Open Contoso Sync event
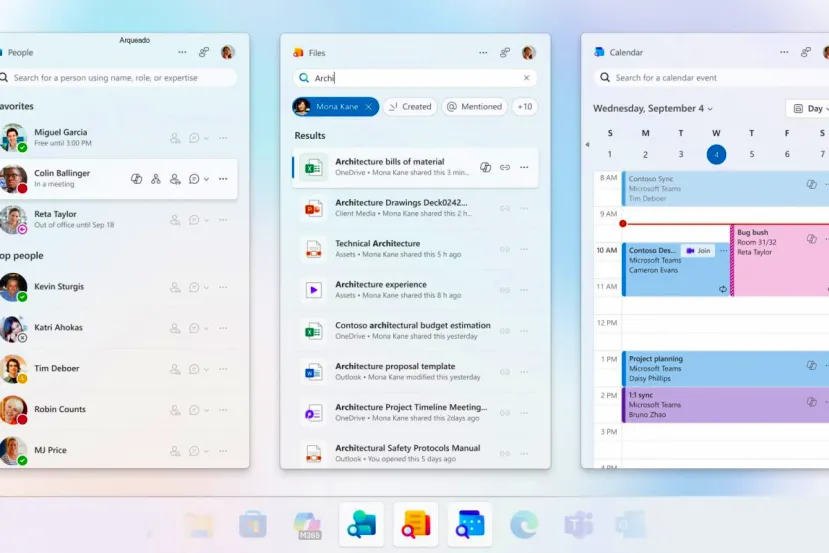 coord(725,188)
